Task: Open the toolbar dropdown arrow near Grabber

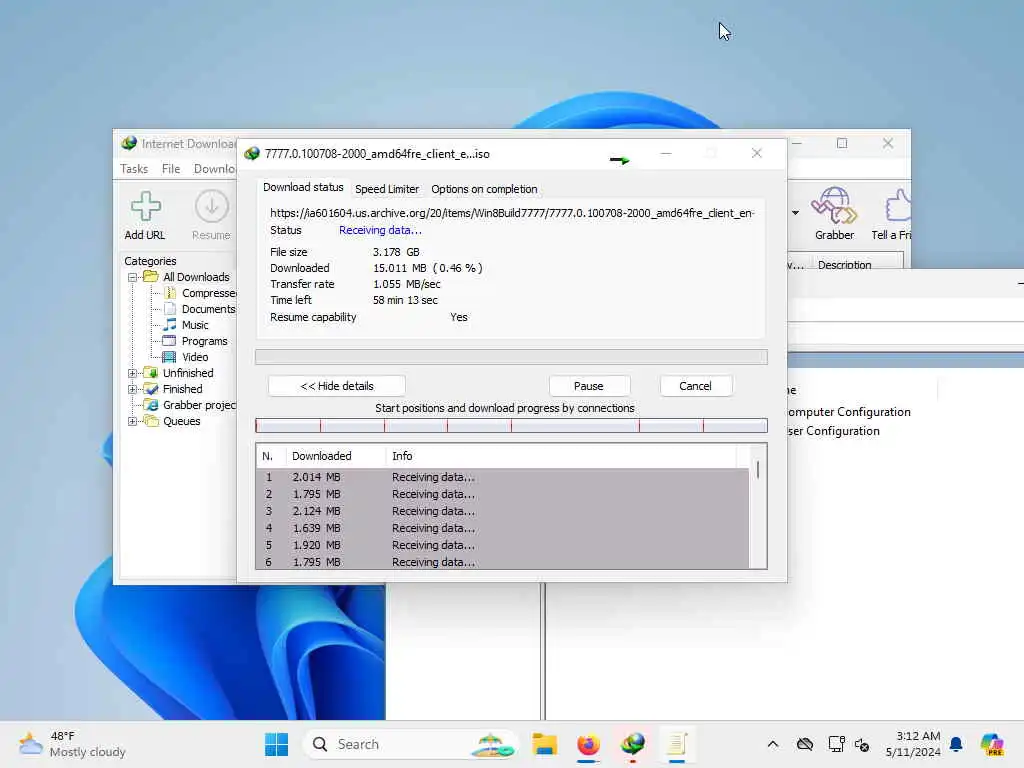Action: click(795, 212)
